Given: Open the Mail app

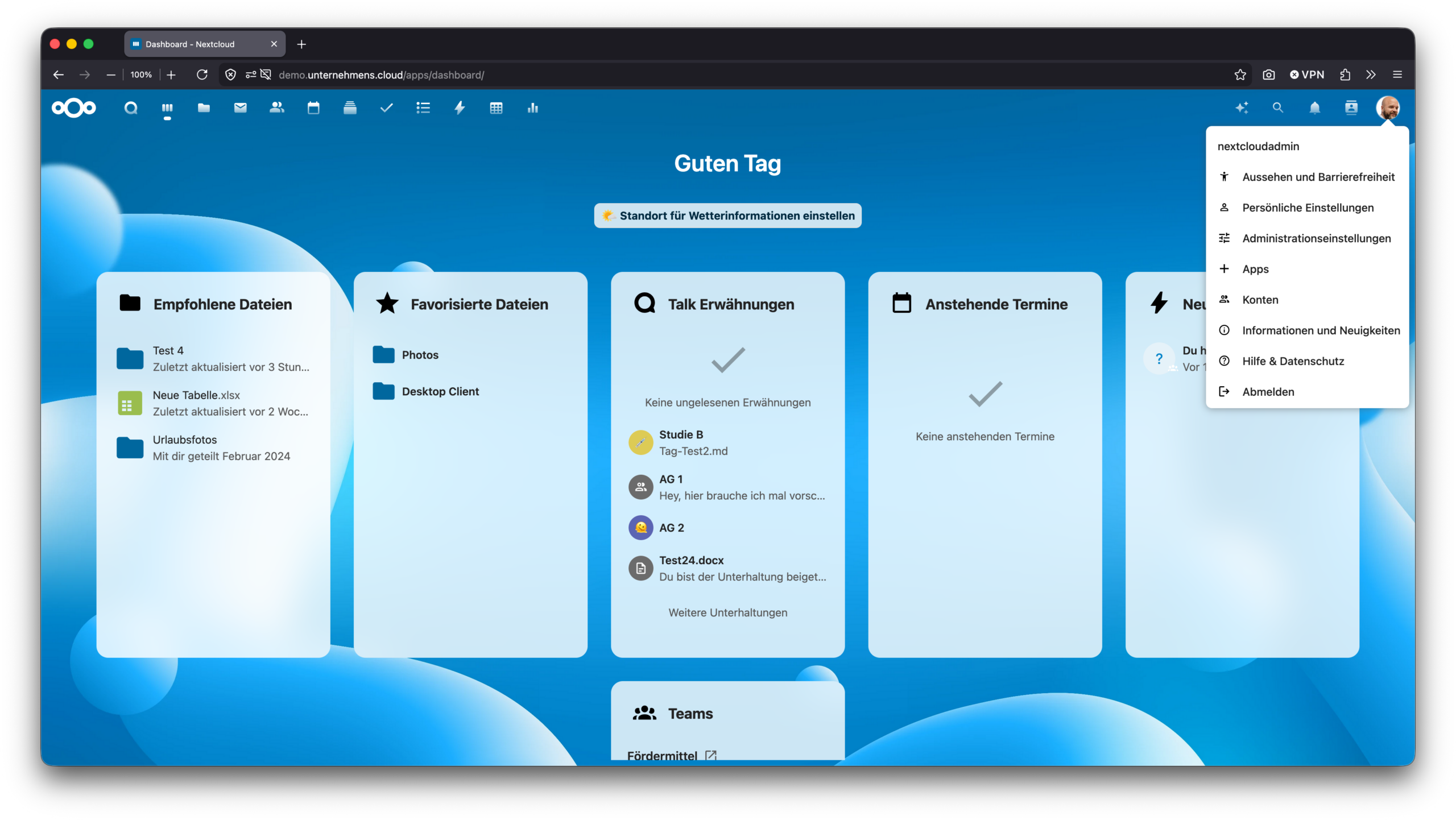Looking at the screenshot, I should click(240, 108).
